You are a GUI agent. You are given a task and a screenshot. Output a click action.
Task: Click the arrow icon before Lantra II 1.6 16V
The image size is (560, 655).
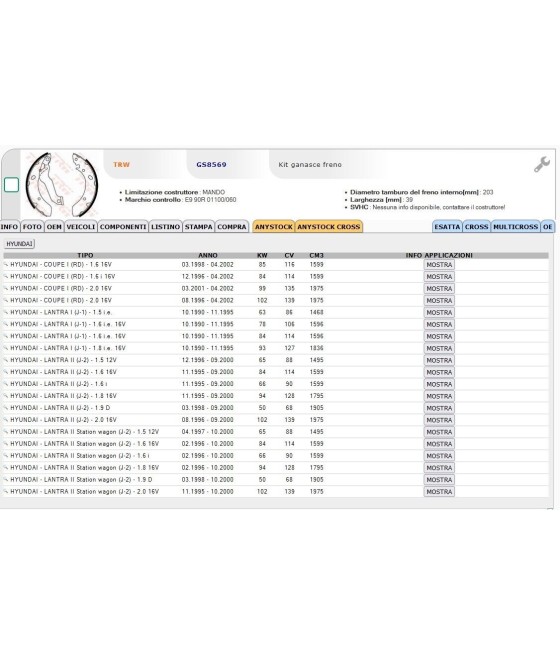click(6, 372)
